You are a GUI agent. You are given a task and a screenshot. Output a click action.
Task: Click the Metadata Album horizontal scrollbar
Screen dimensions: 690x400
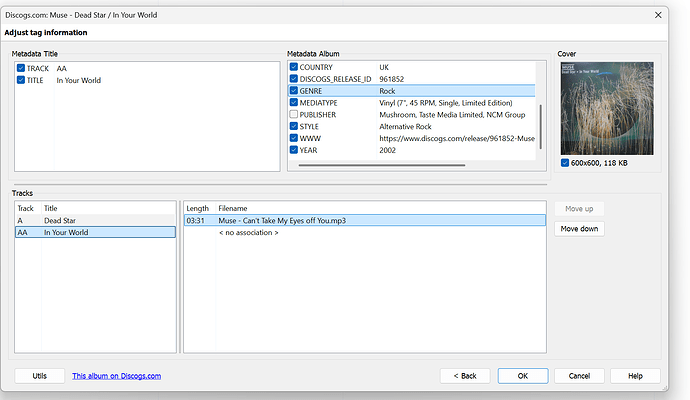tap(382, 165)
